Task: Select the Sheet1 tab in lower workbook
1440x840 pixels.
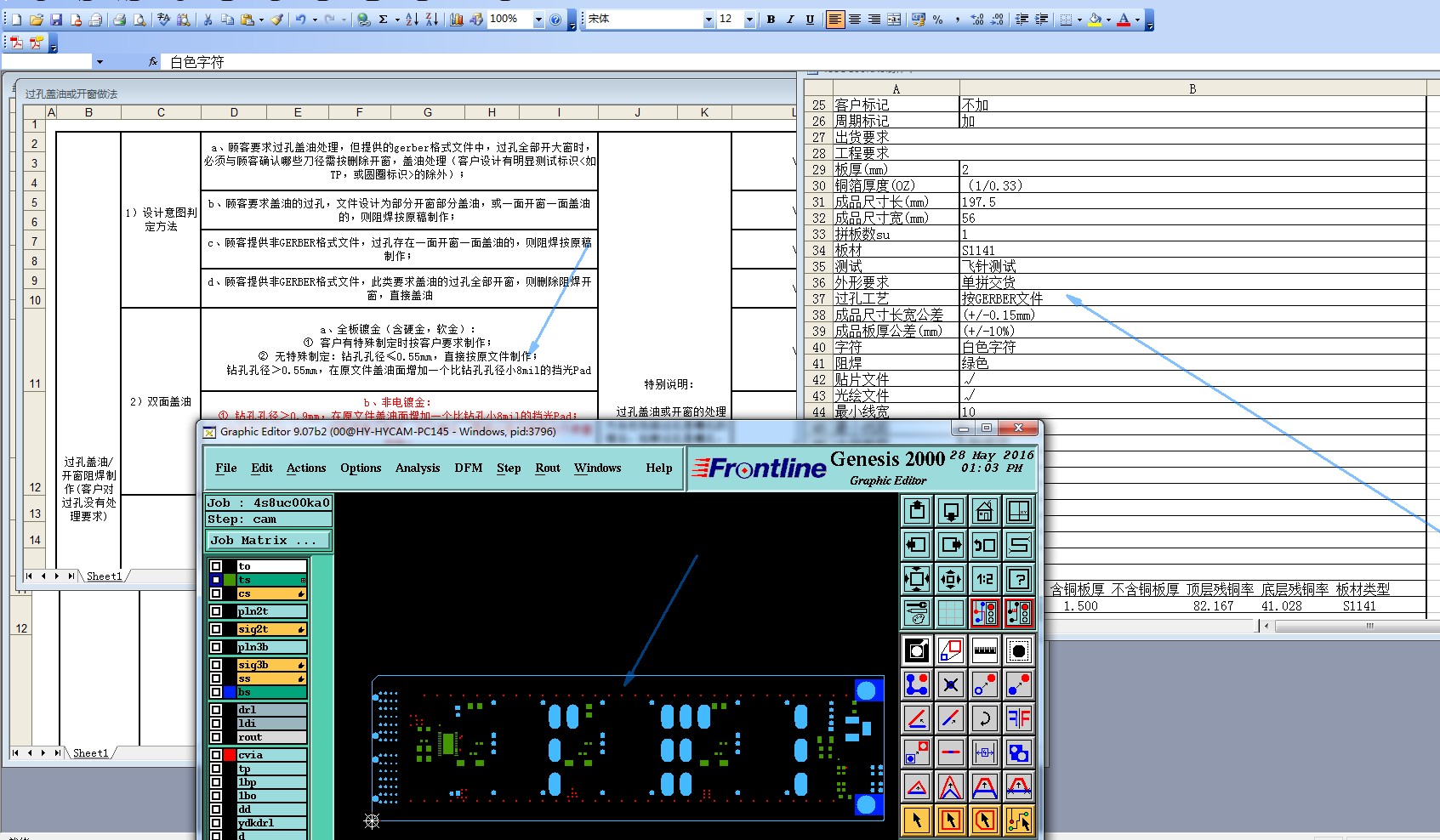Action: [90, 753]
